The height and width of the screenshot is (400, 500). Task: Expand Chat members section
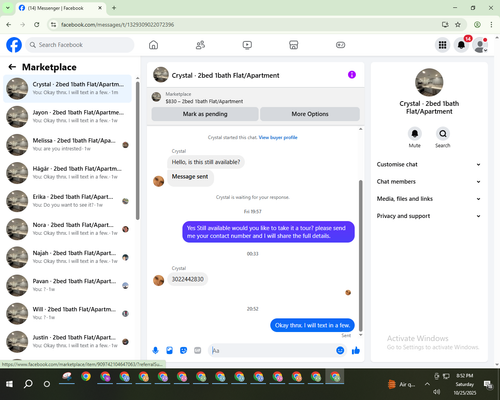[429, 182]
